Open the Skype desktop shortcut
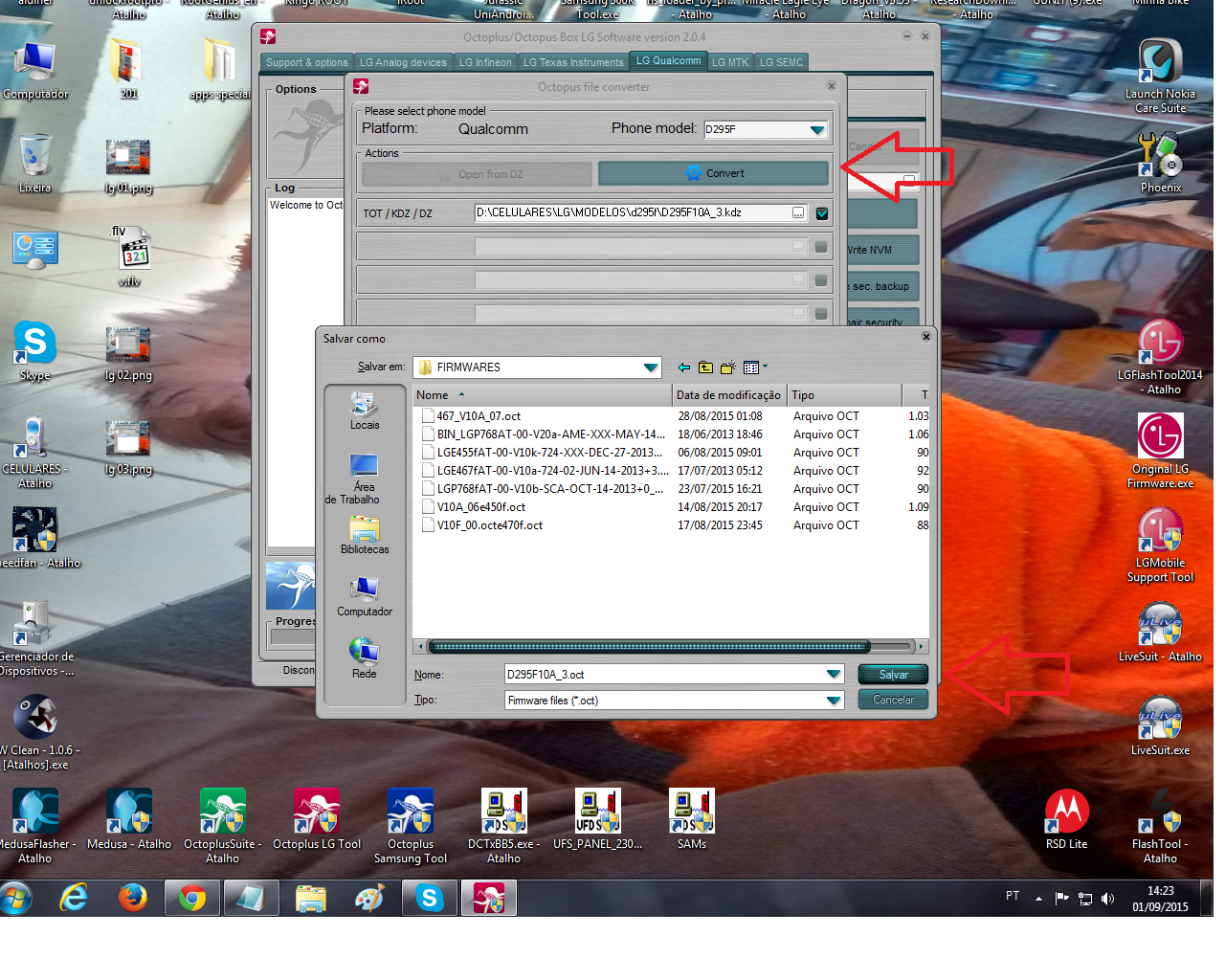Image resolution: width=1225 pixels, height=980 pixels. [x=35, y=350]
